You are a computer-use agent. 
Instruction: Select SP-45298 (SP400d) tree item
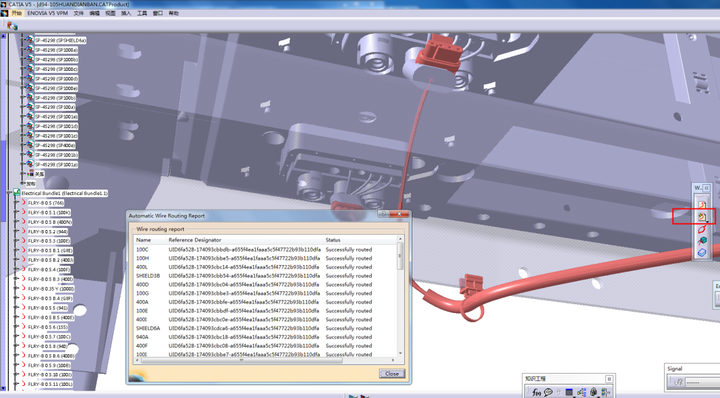(x=56, y=146)
